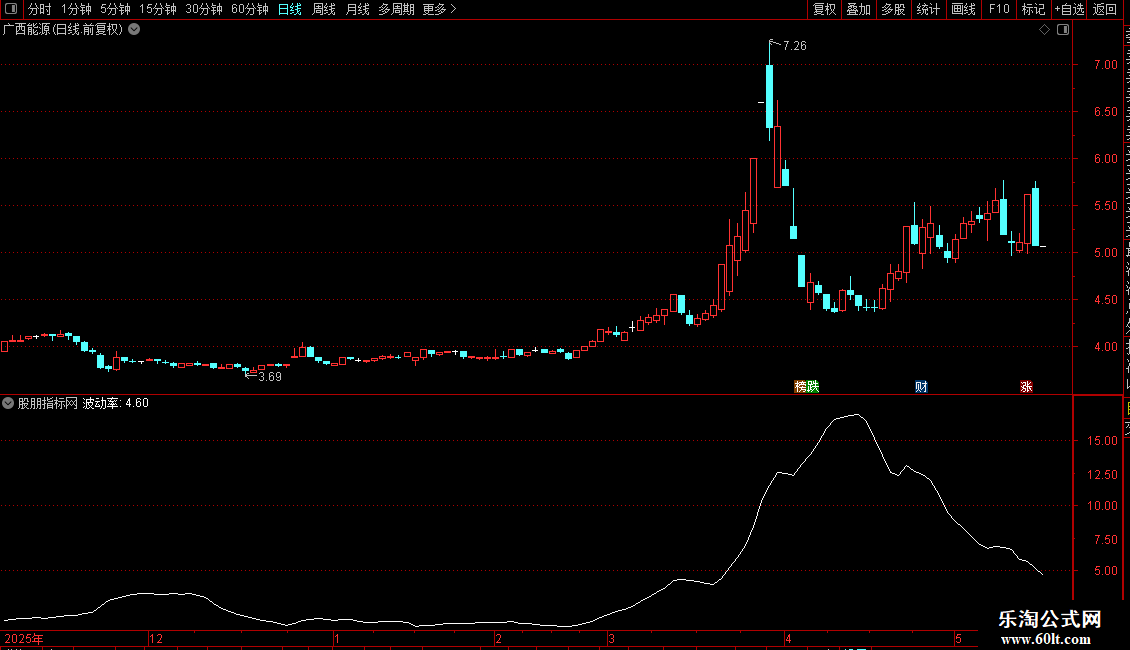Click the 7.26 high price label
Image resolution: width=1130 pixels, height=650 pixels.
795,45
